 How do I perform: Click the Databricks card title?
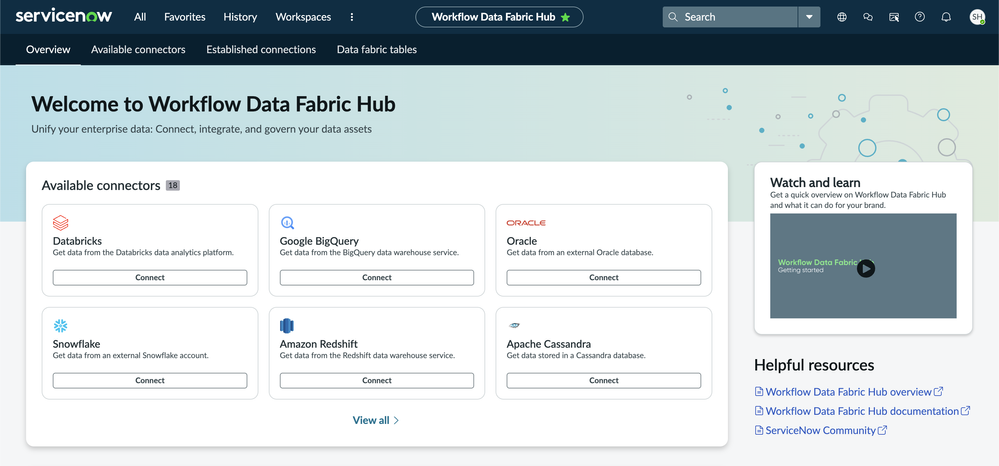(x=77, y=241)
